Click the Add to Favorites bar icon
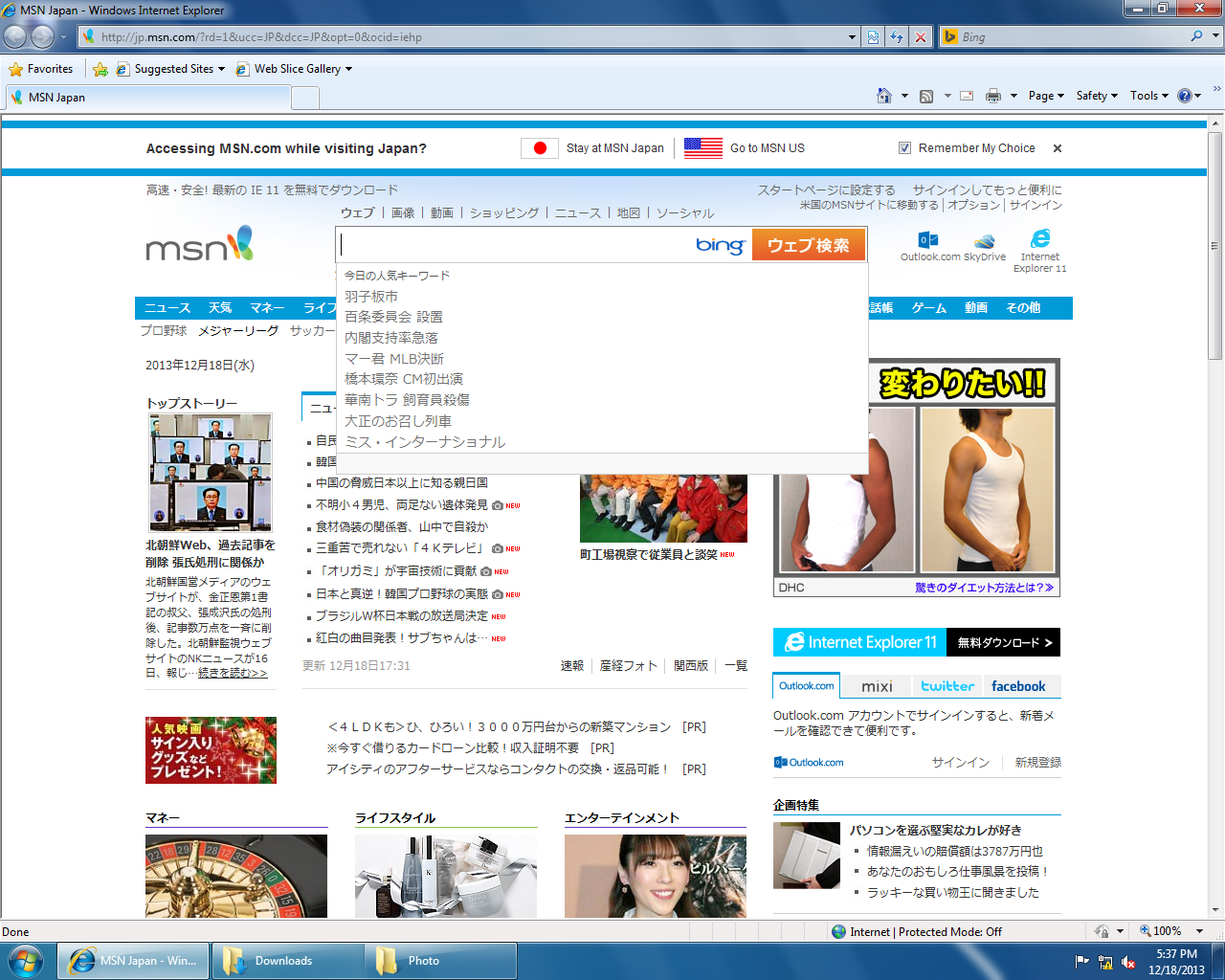The image size is (1225, 980). point(100,69)
